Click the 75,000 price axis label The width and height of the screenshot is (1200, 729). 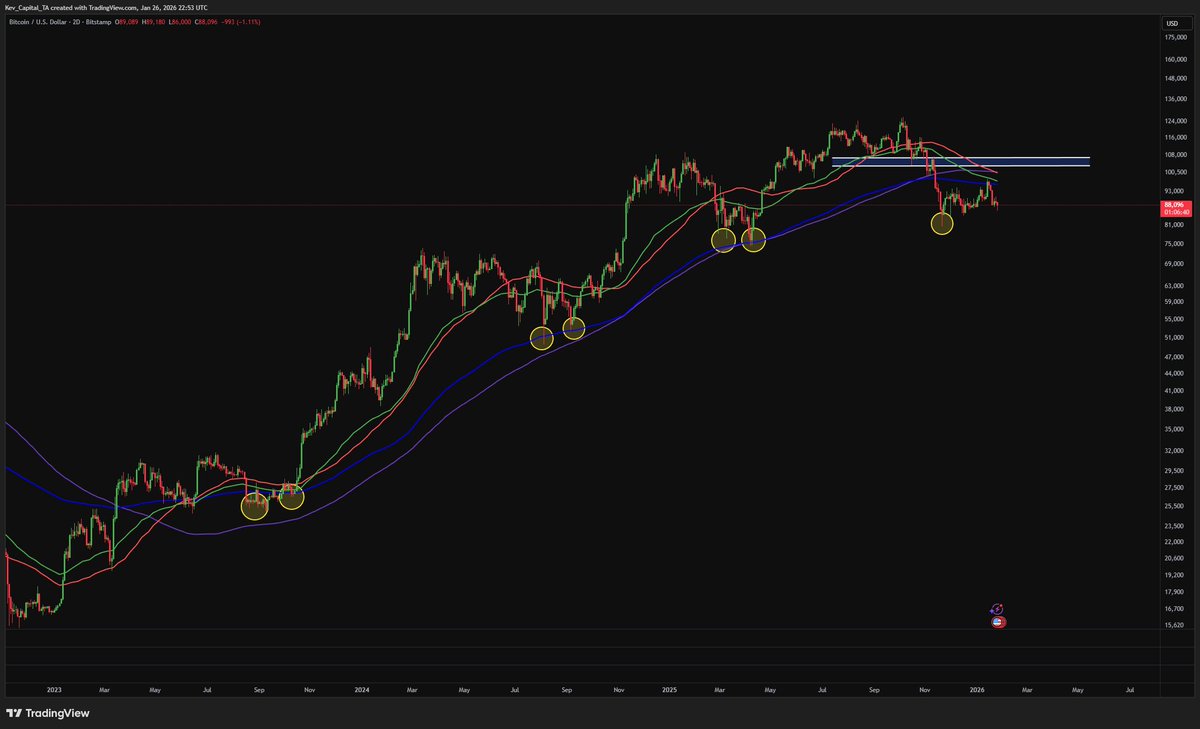pos(1172,243)
